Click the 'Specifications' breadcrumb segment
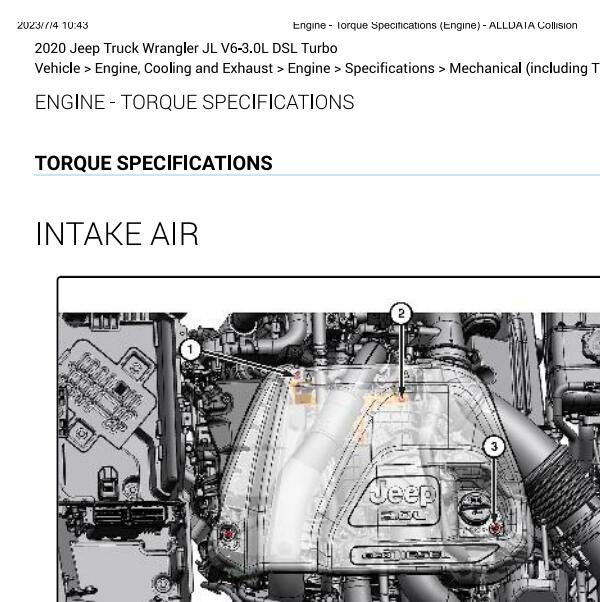Viewport: 600px width, 602px height. [x=390, y=68]
